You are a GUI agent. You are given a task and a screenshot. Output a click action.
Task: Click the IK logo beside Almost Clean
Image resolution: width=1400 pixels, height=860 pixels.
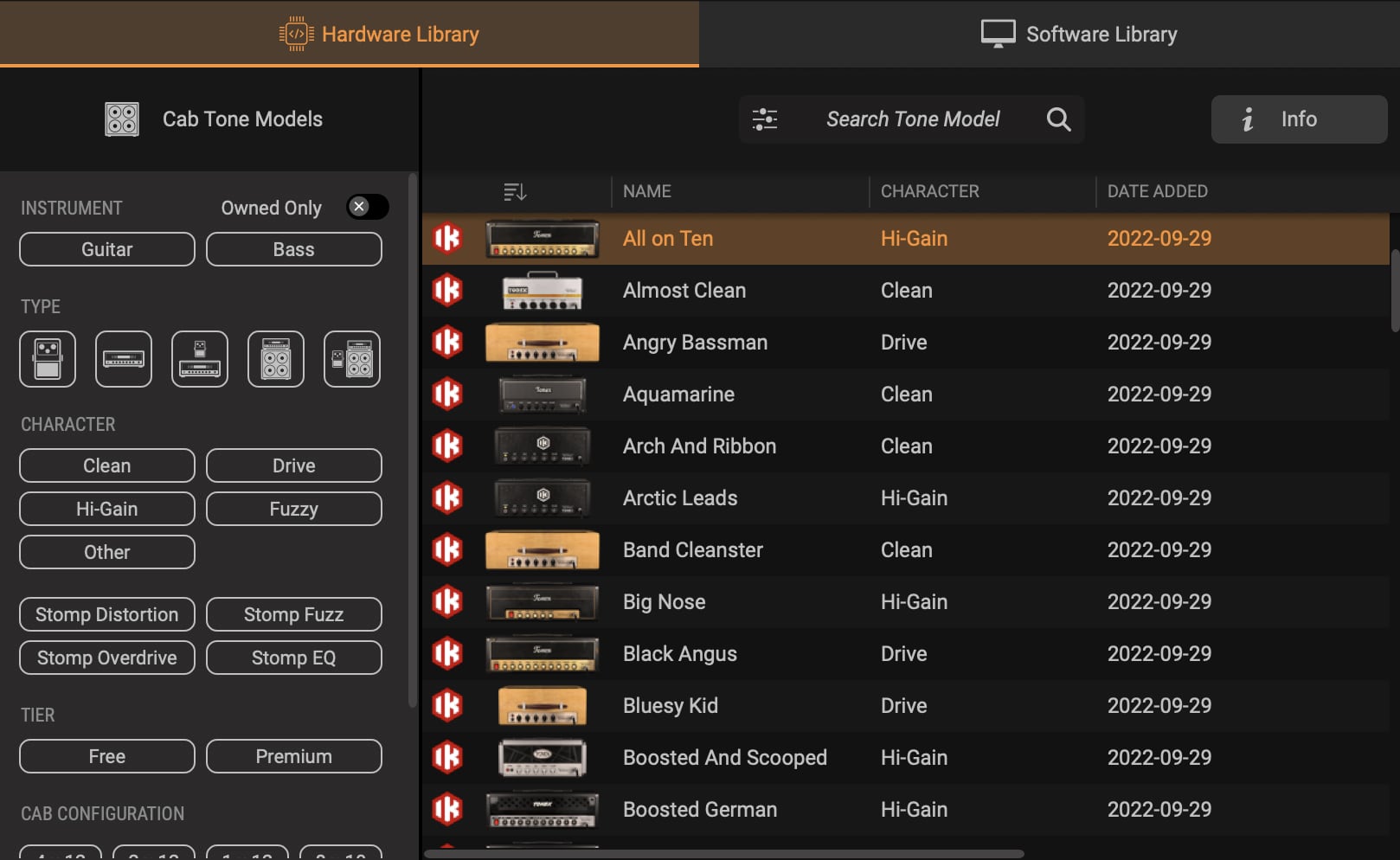pyautogui.click(x=447, y=291)
